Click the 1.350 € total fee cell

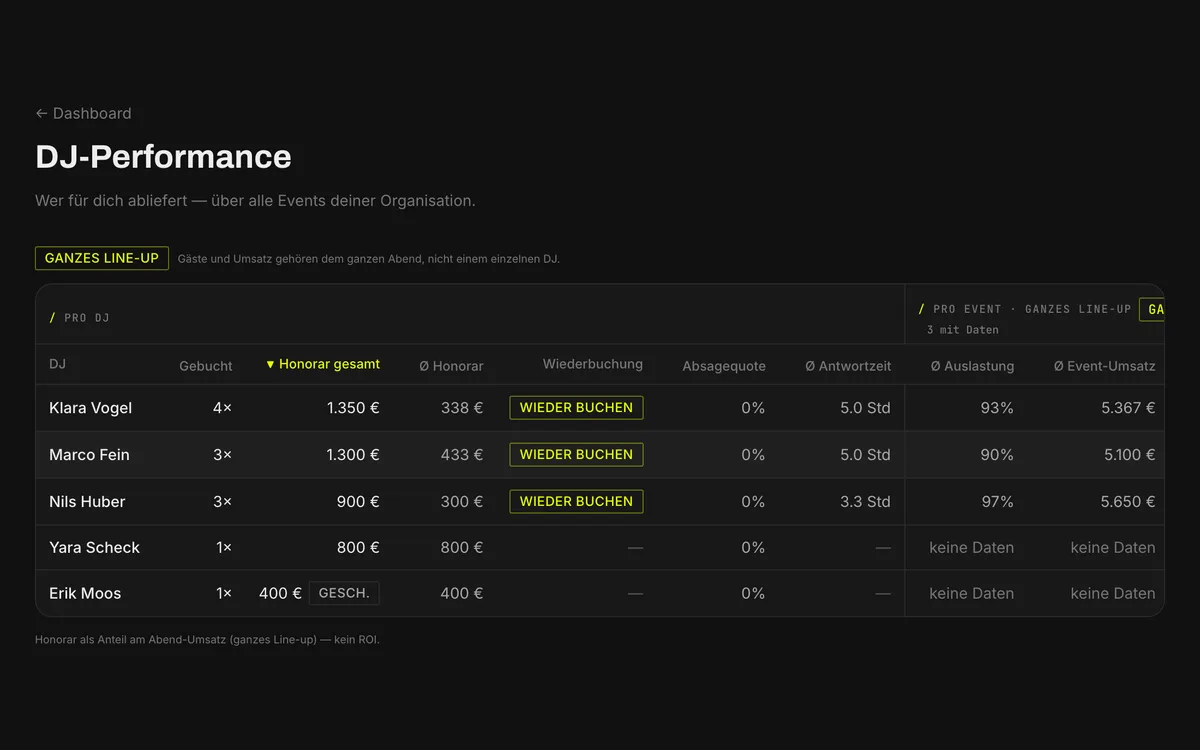pyautogui.click(x=353, y=408)
